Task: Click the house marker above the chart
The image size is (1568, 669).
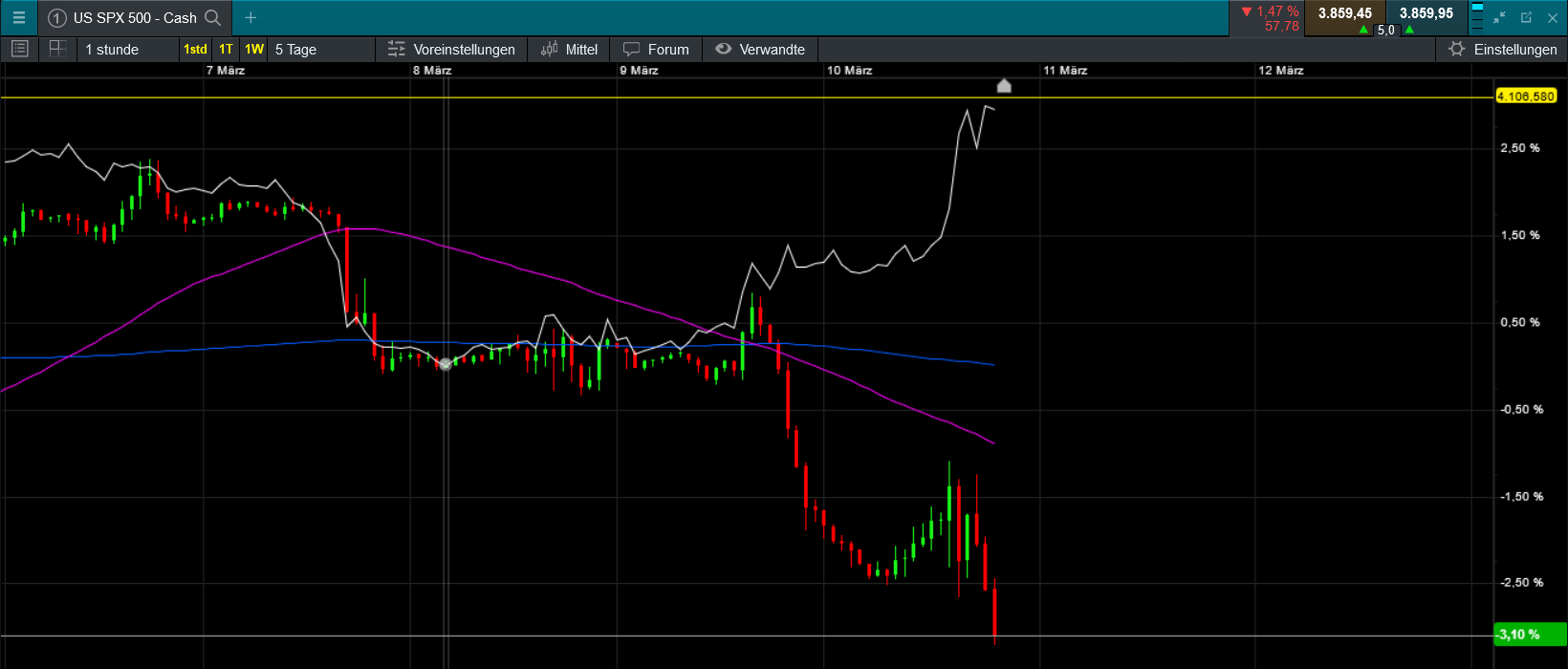Action: (x=1004, y=86)
